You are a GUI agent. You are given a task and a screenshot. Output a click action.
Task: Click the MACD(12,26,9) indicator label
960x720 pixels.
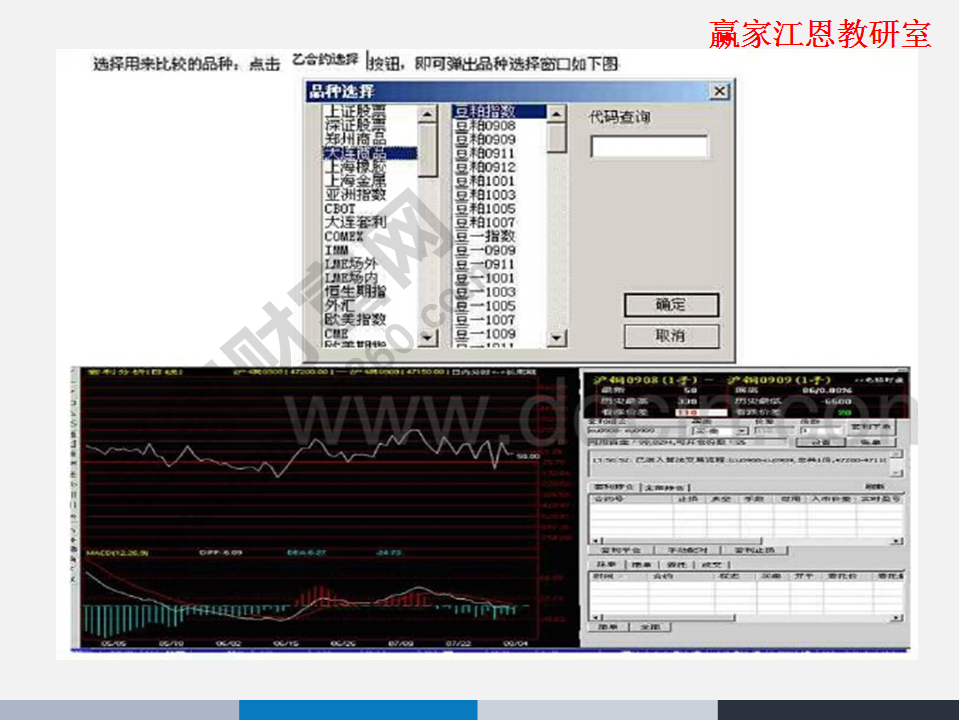[116, 551]
